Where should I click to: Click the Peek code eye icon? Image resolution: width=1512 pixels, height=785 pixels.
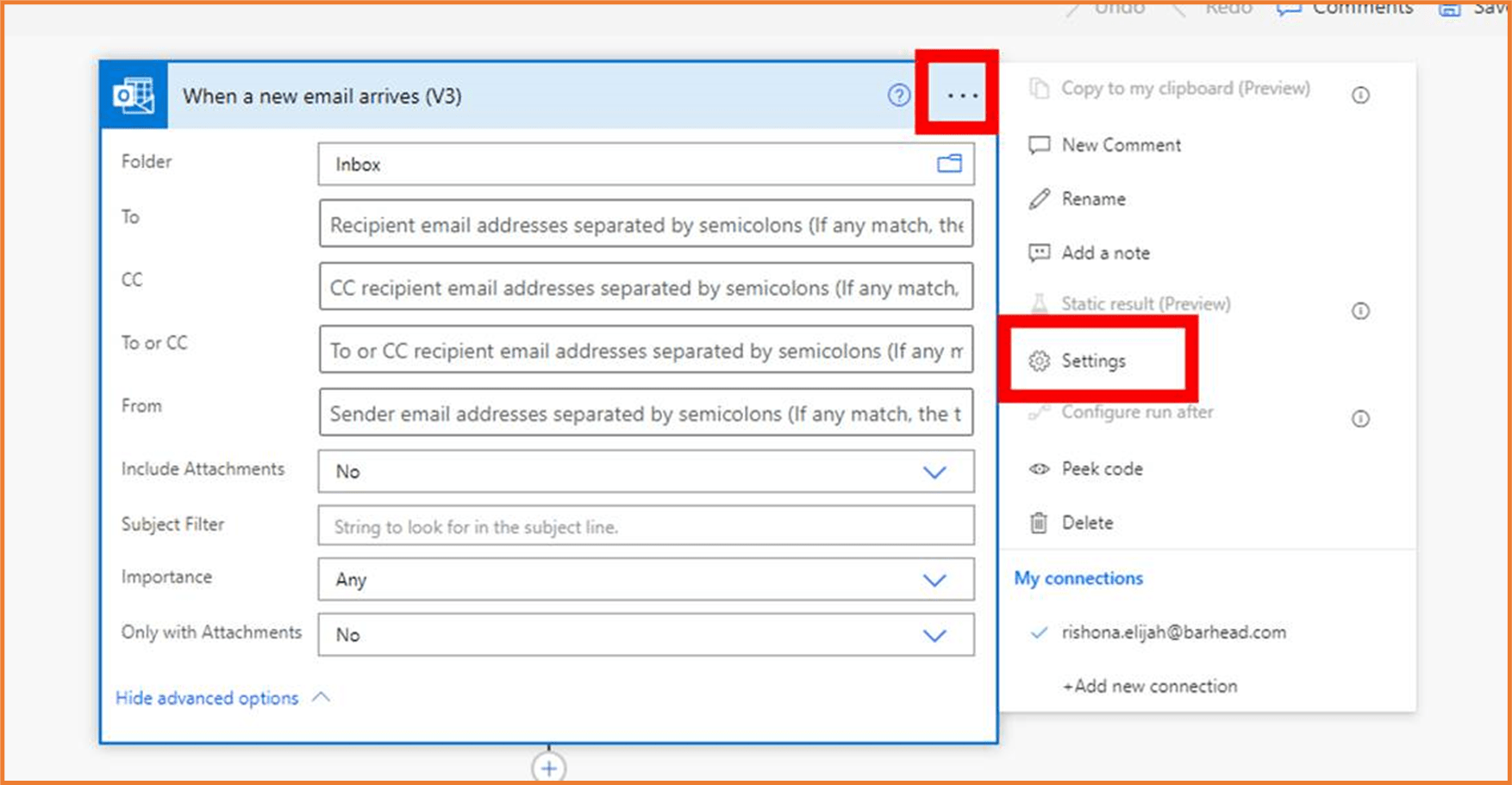[1039, 469]
